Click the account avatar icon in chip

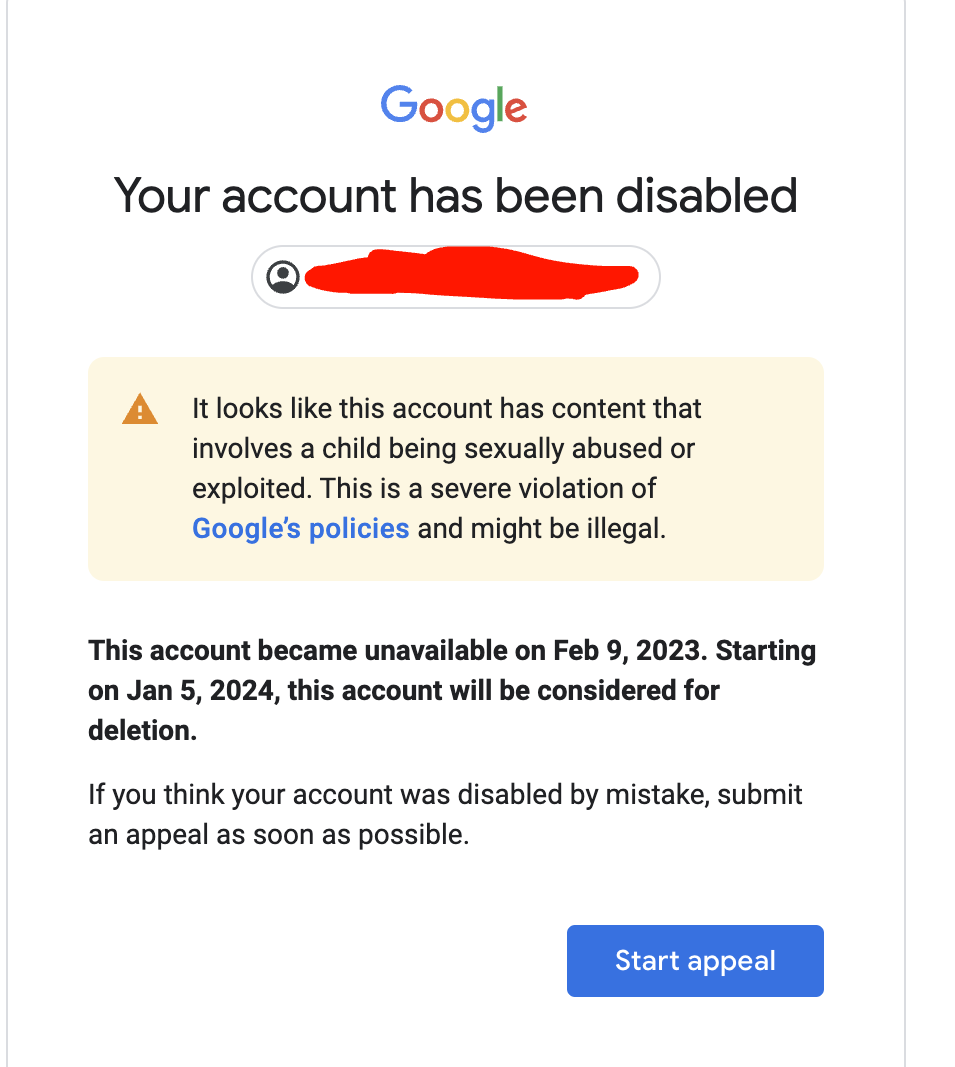pyautogui.click(x=283, y=277)
